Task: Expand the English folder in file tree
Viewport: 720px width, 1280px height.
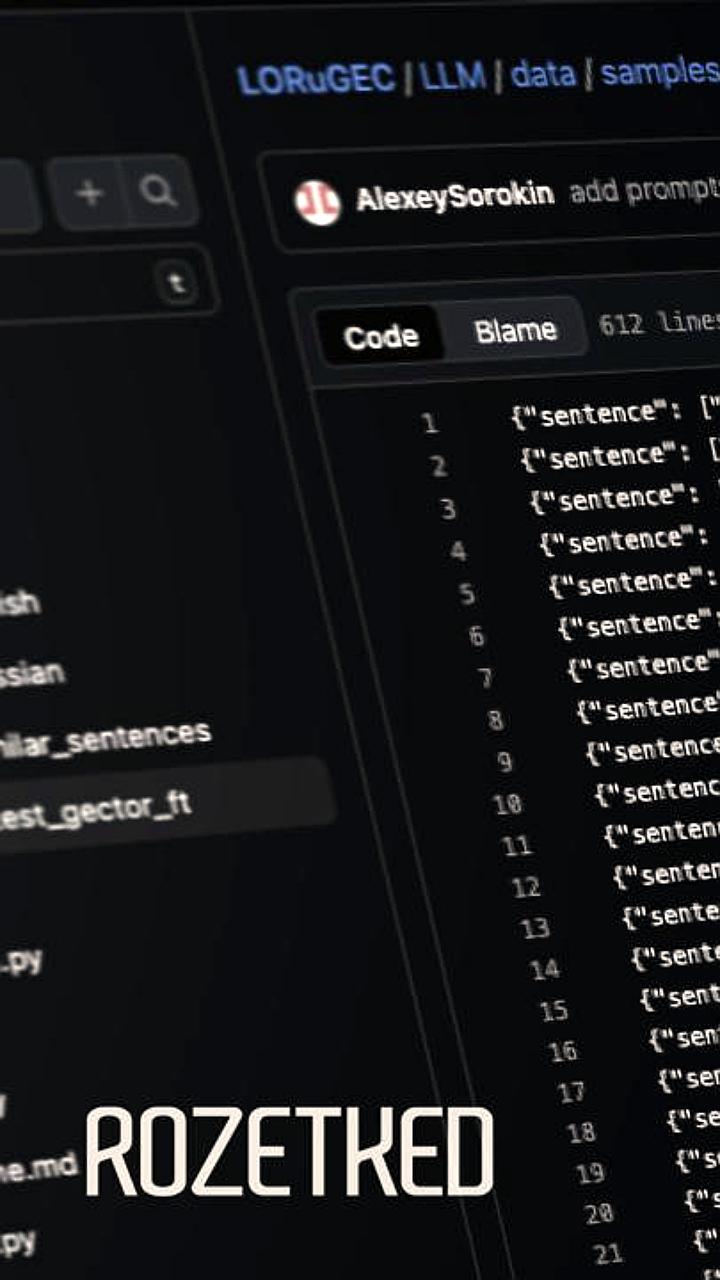Action: (x=20, y=605)
